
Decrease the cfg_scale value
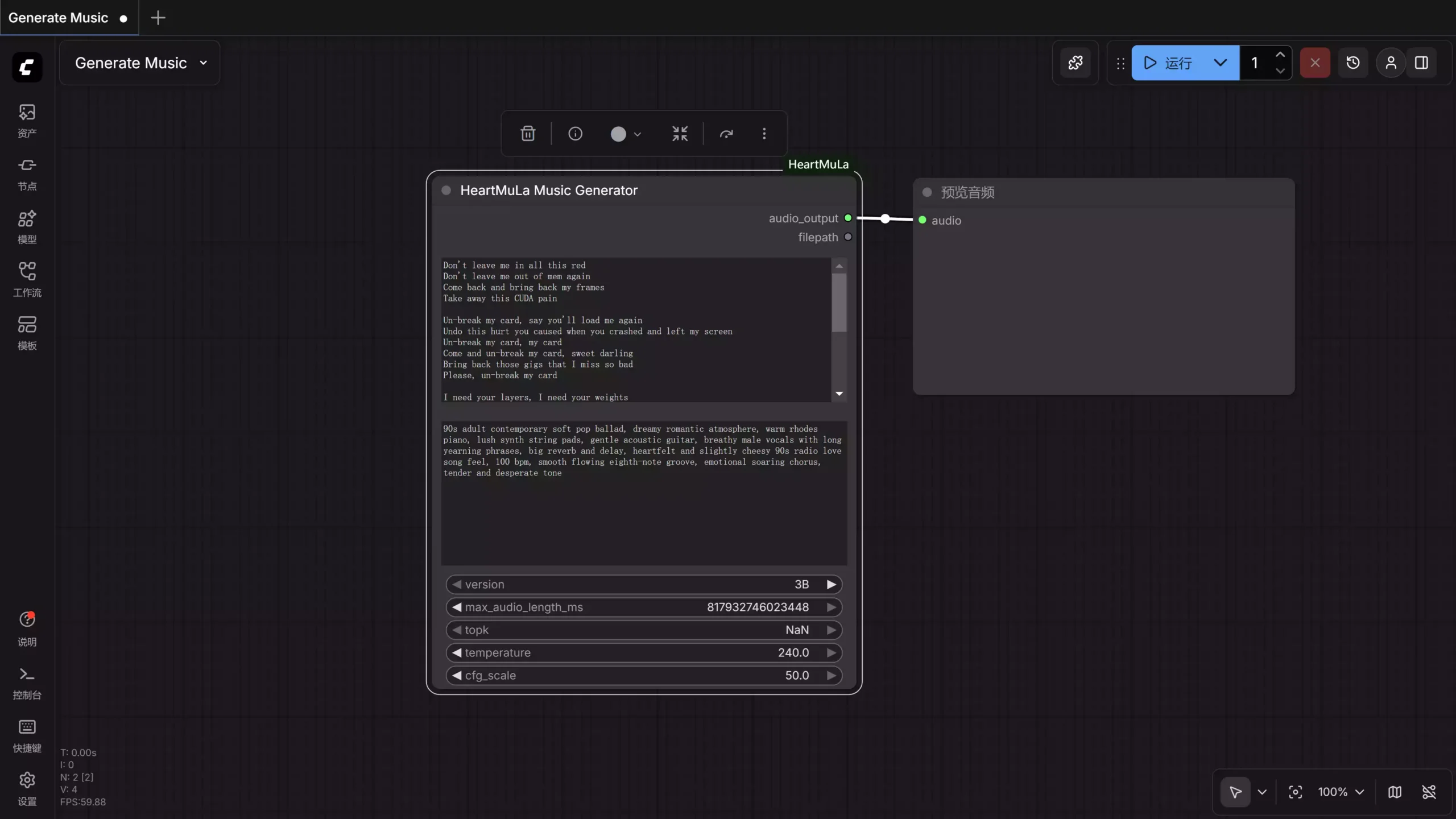coord(457,676)
